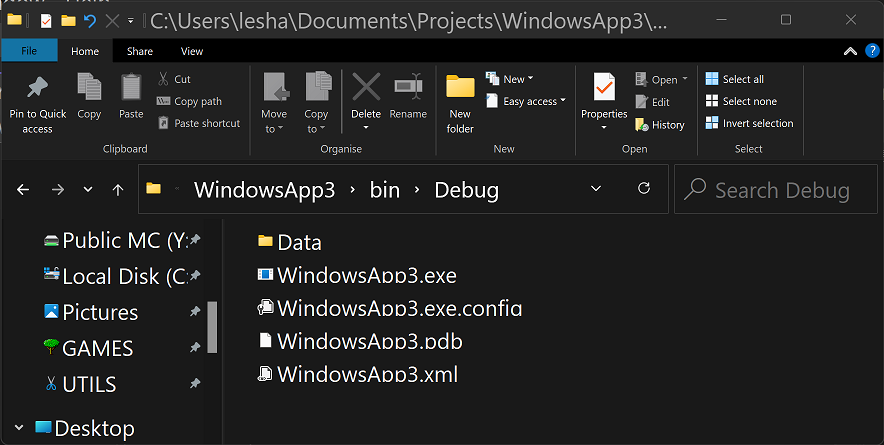Click the Rename icon
This screenshot has height=445, width=884.
click(408, 87)
